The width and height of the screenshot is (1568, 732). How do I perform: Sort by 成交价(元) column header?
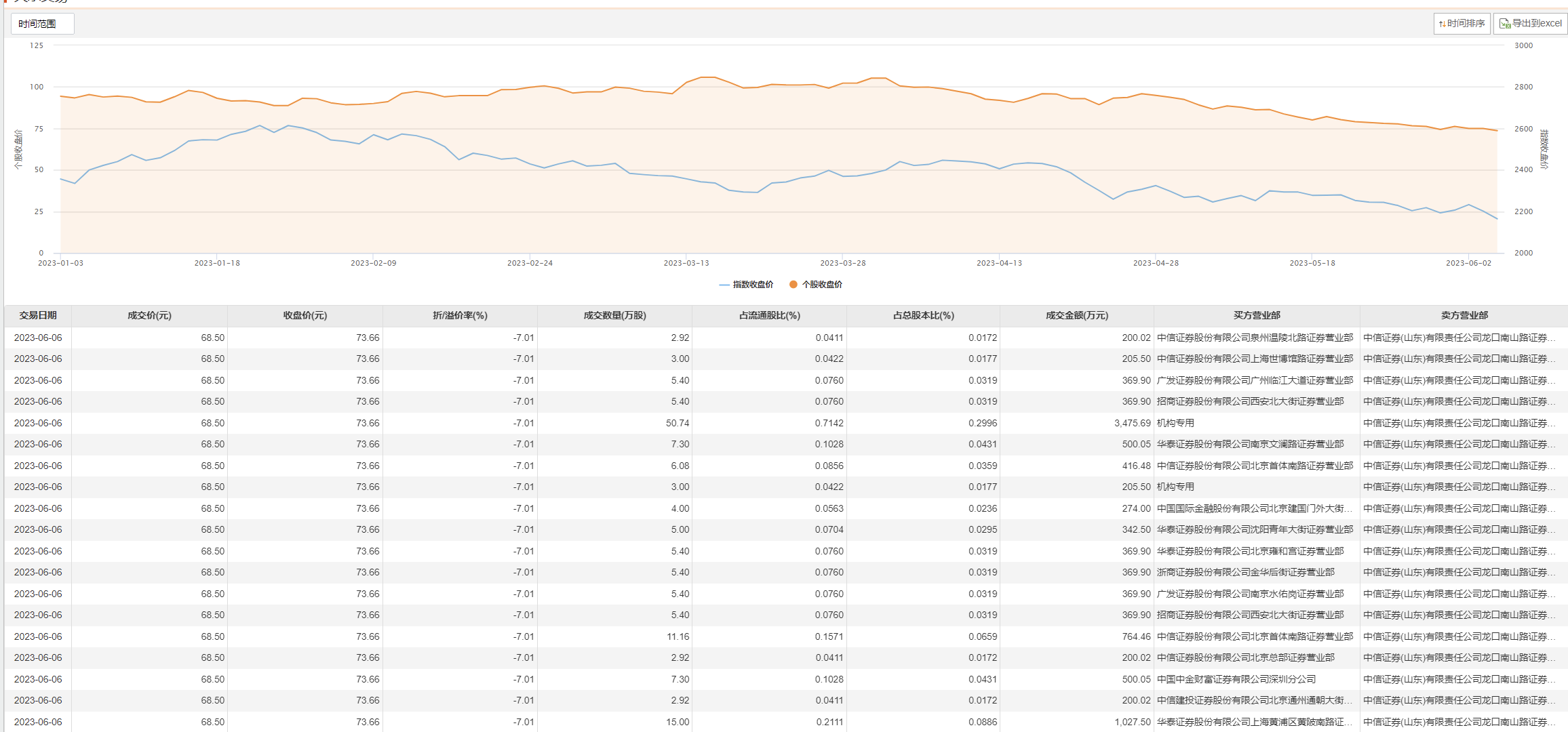click(x=149, y=316)
